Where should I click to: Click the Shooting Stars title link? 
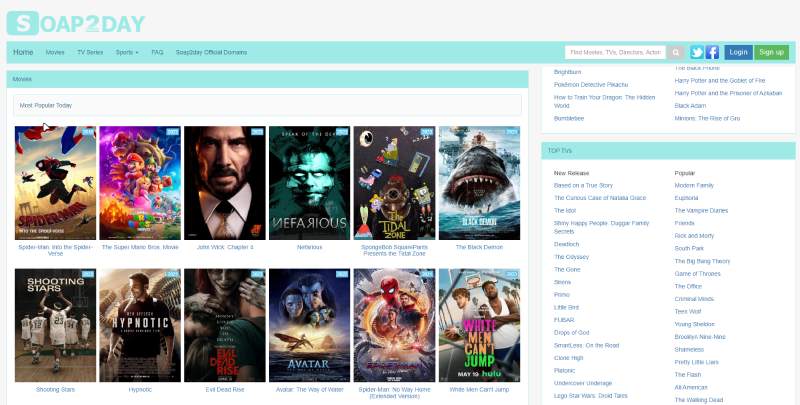coord(55,389)
